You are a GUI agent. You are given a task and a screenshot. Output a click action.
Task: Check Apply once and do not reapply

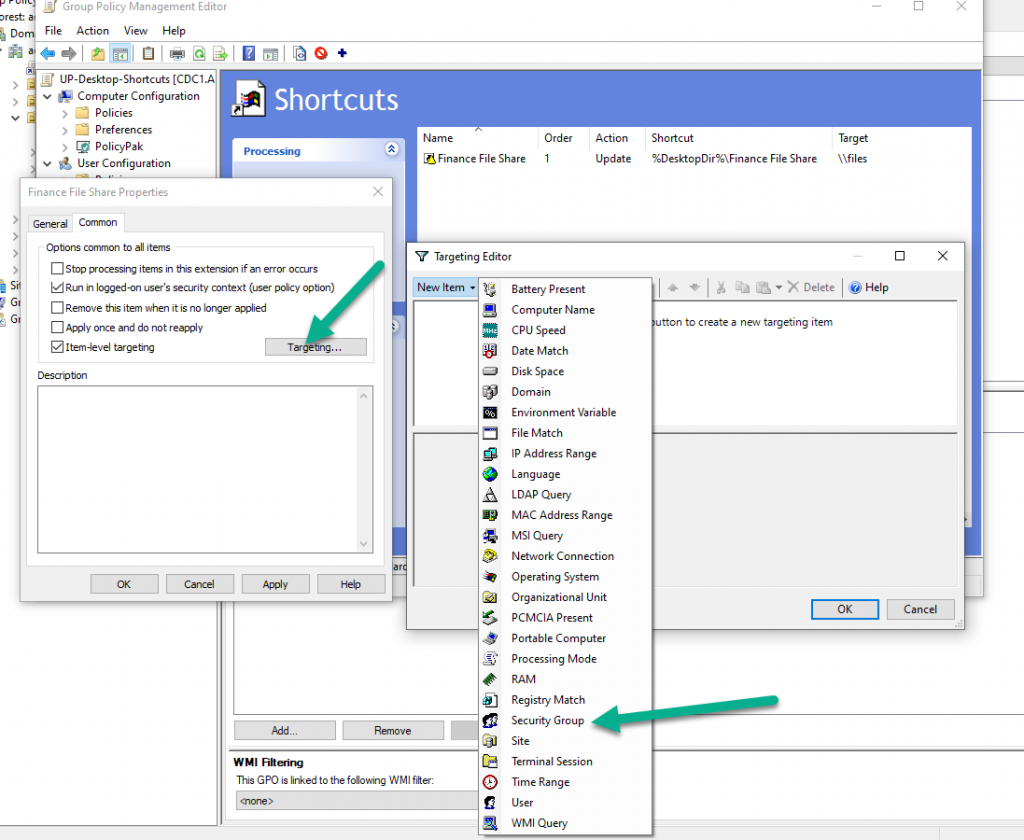pos(57,326)
